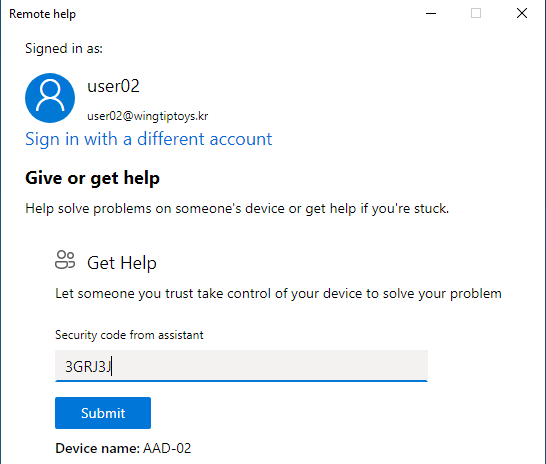The width and height of the screenshot is (546, 464).
Task: Click the disabled maximize button in title bar
Action: tap(476, 14)
